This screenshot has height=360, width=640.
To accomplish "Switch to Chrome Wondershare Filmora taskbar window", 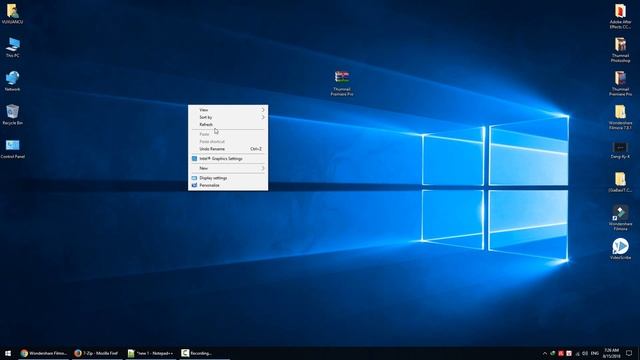I will click(43, 353).
